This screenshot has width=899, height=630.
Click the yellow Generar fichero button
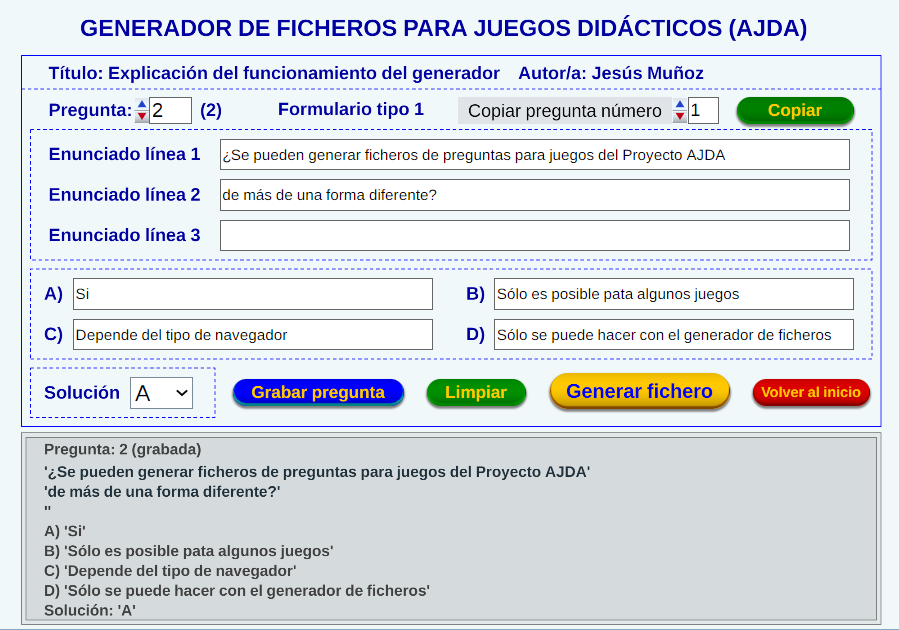click(x=639, y=391)
